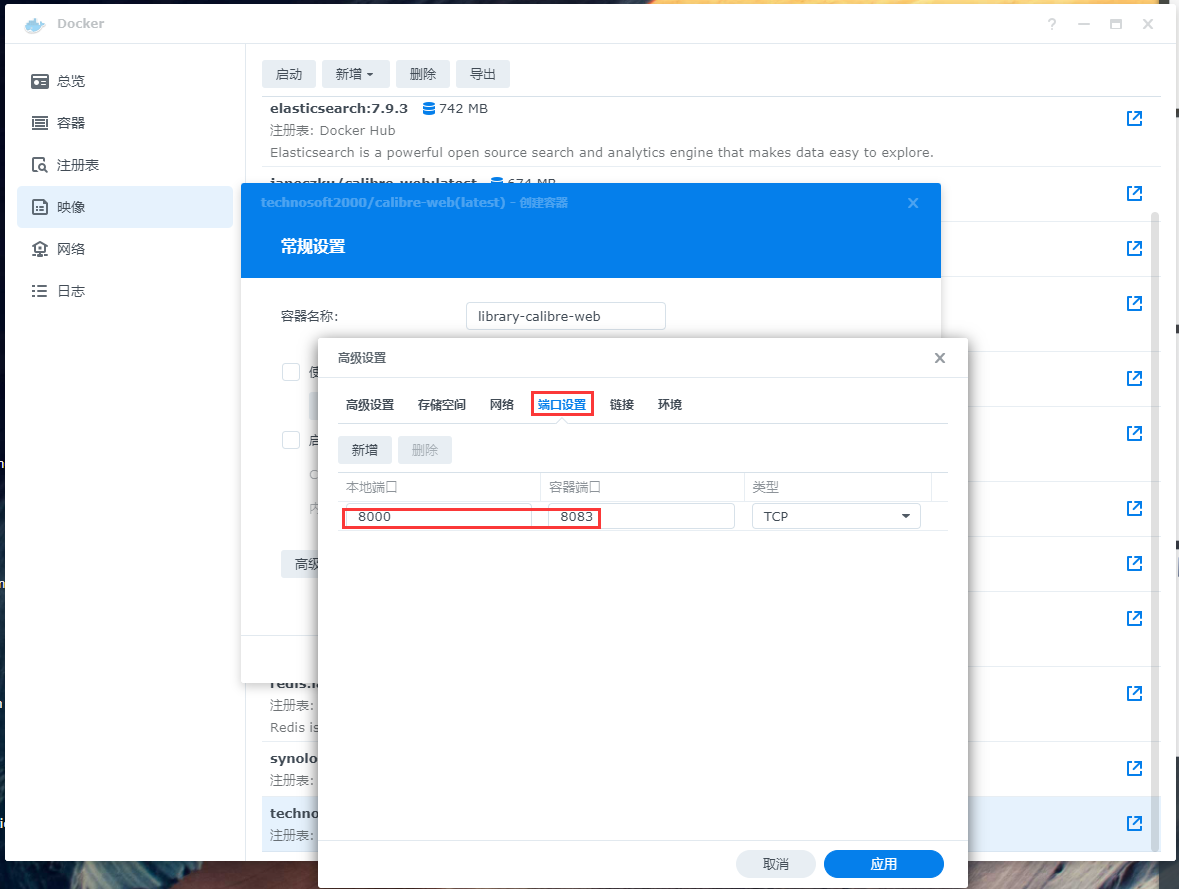The image size is (1179, 889).
Task: Toggle the second checkbox in general settings
Action: 291,440
